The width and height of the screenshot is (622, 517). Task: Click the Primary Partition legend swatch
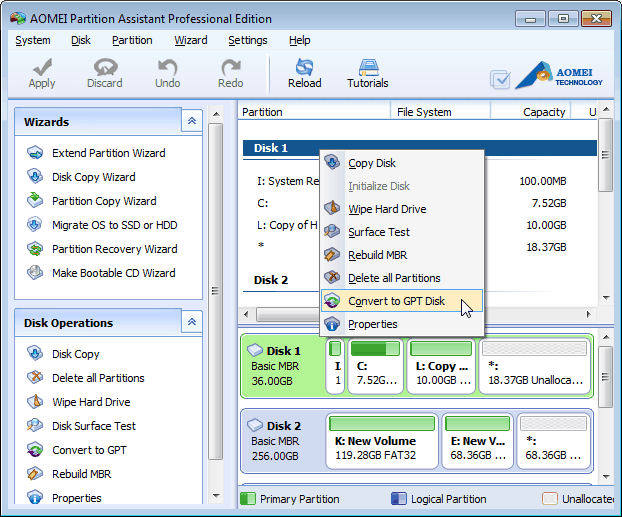248,499
